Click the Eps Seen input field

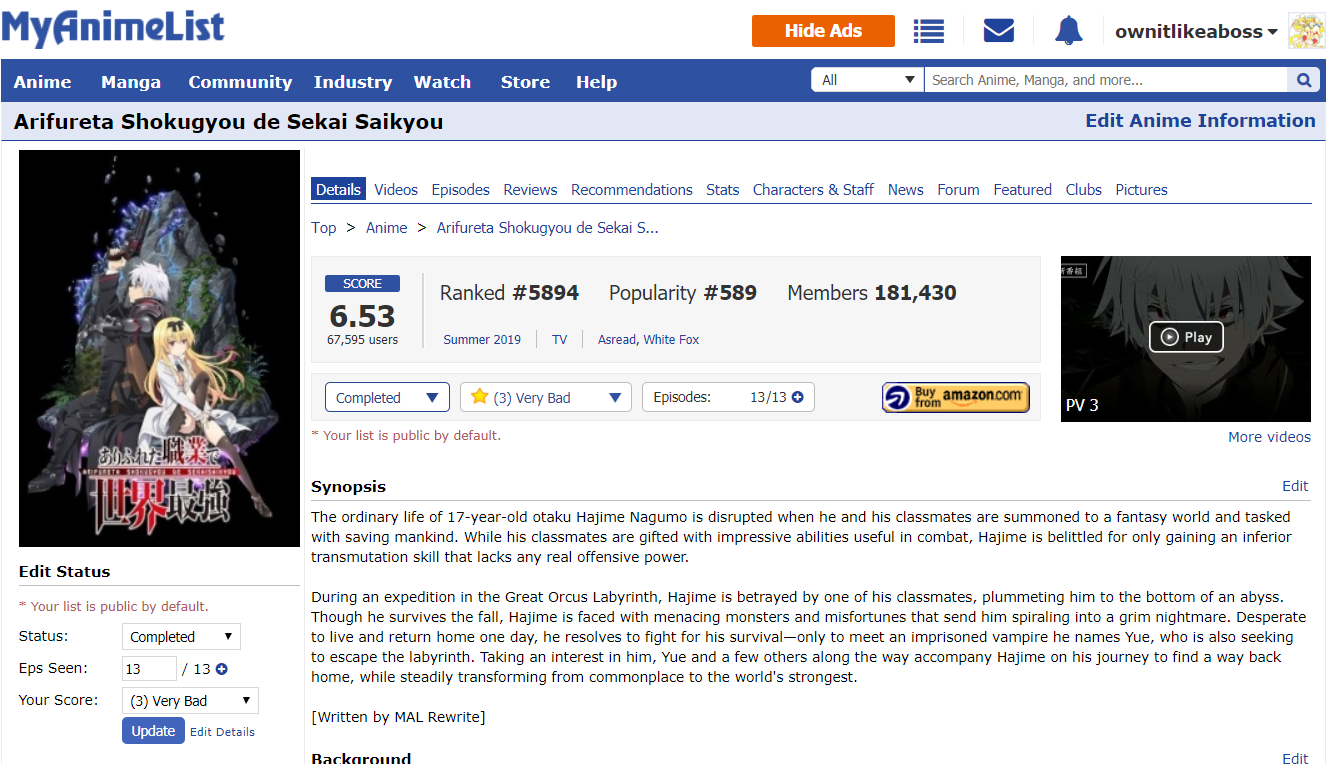pyautogui.click(x=148, y=669)
